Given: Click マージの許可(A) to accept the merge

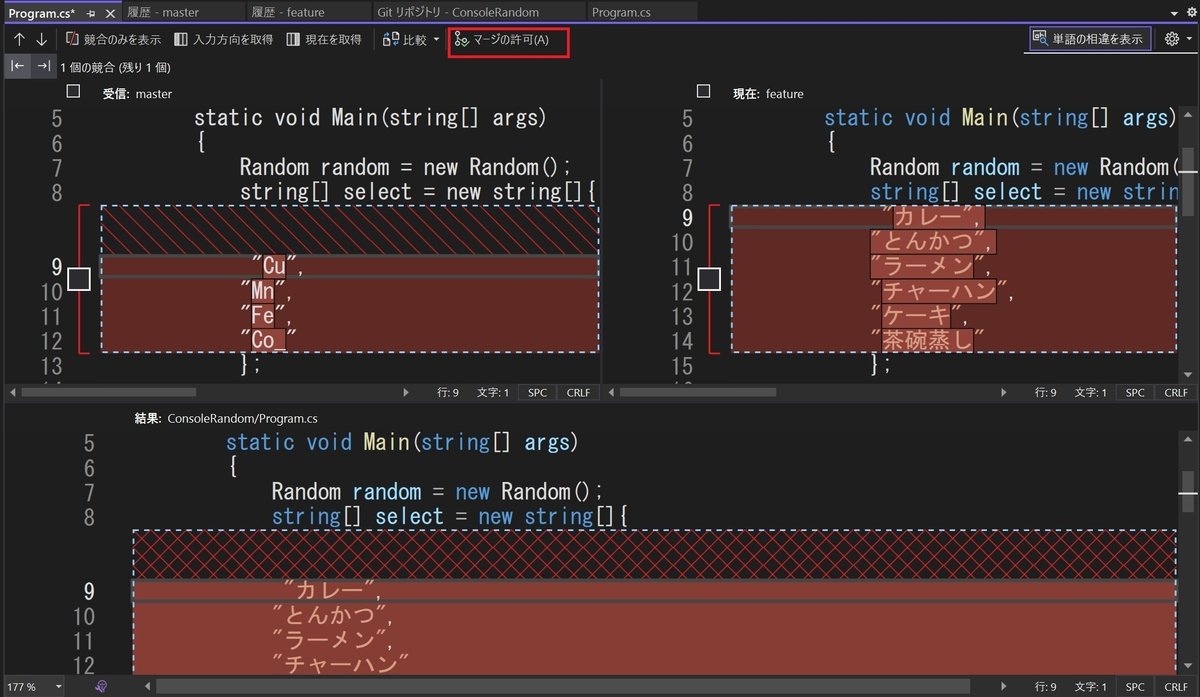Looking at the screenshot, I should pyautogui.click(x=508, y=40).
